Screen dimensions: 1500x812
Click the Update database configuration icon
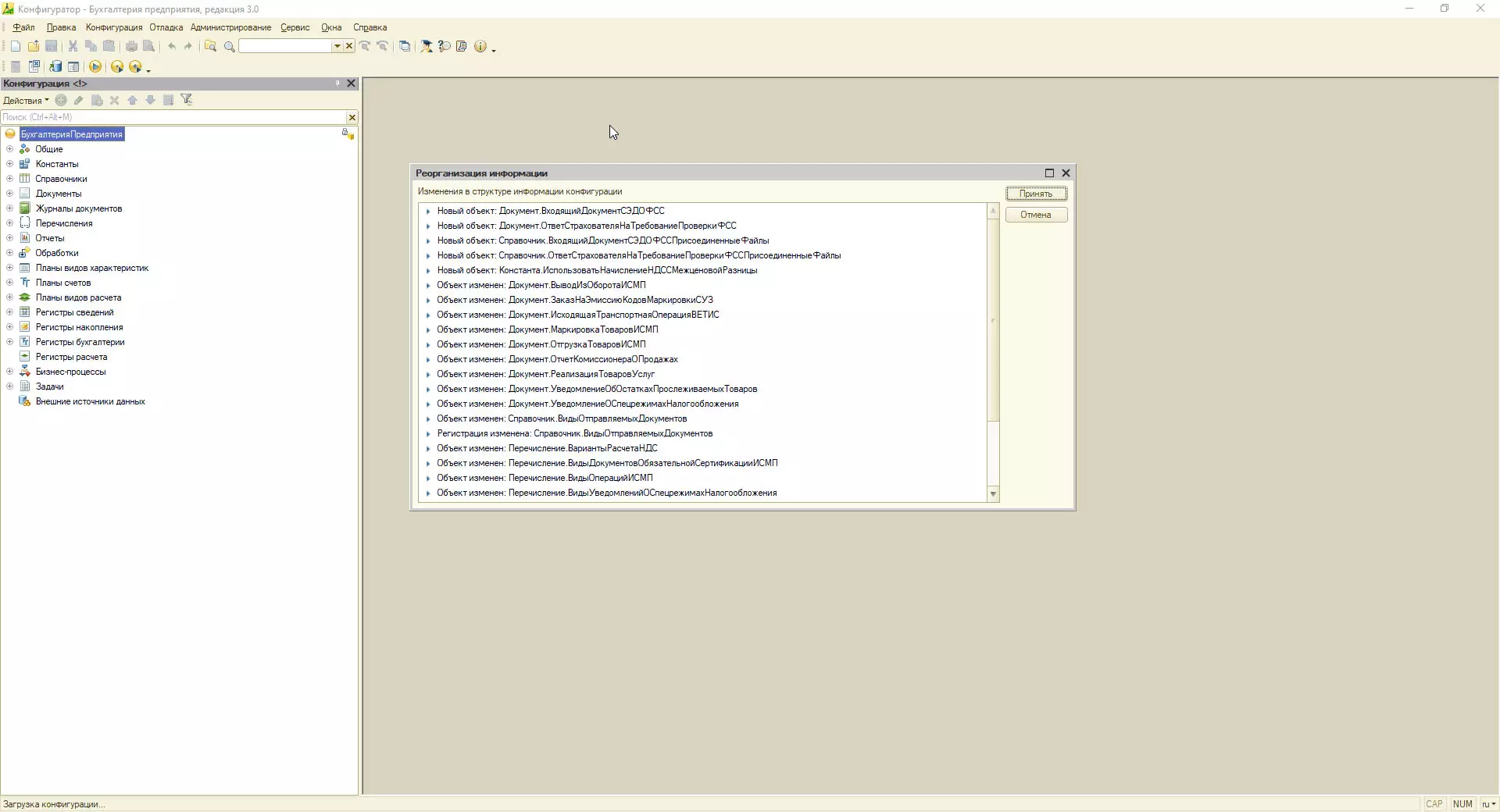[x=55, y=67]
